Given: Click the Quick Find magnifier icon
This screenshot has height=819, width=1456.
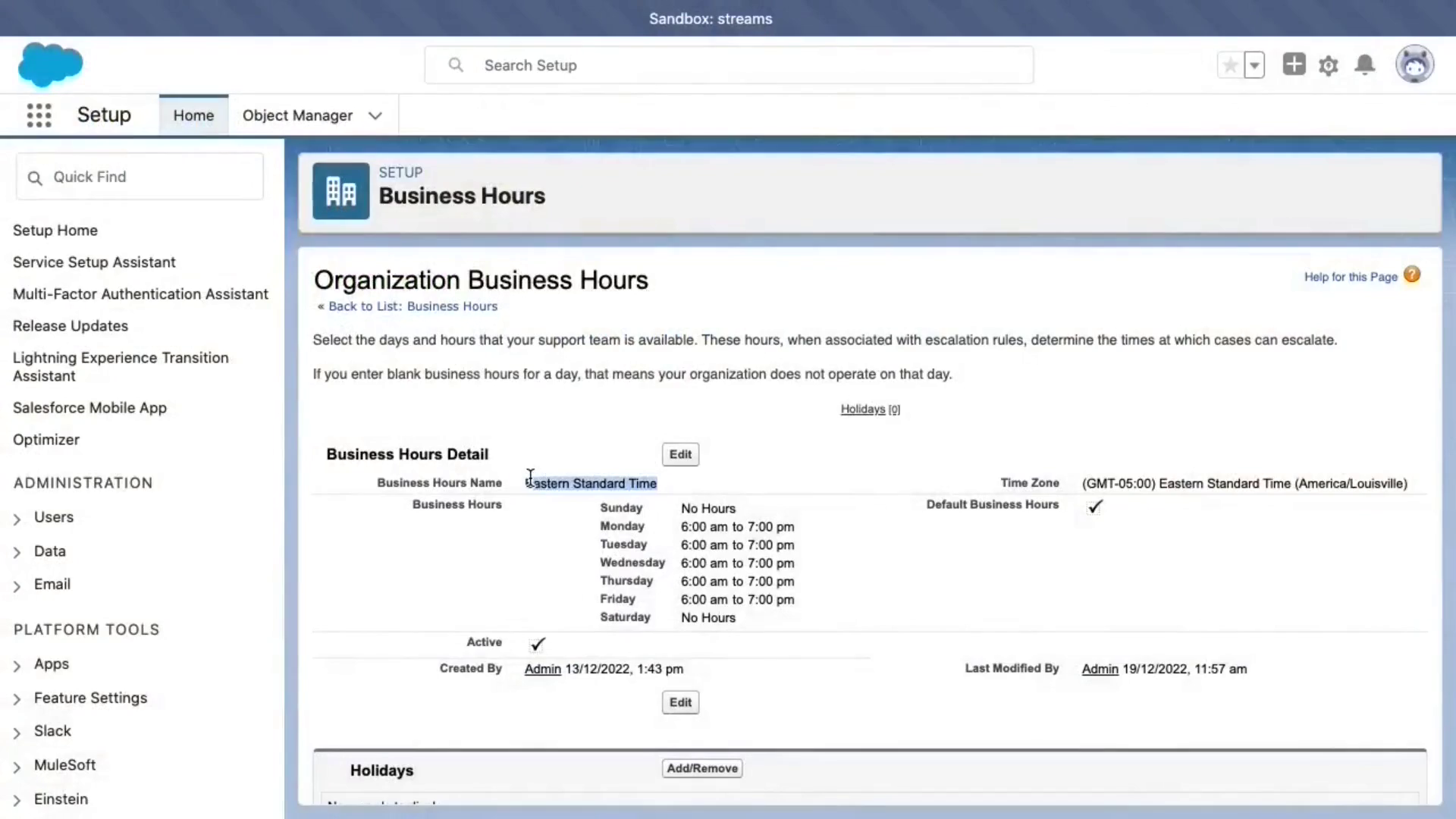Looking at the screenshot, I should 35,177.
